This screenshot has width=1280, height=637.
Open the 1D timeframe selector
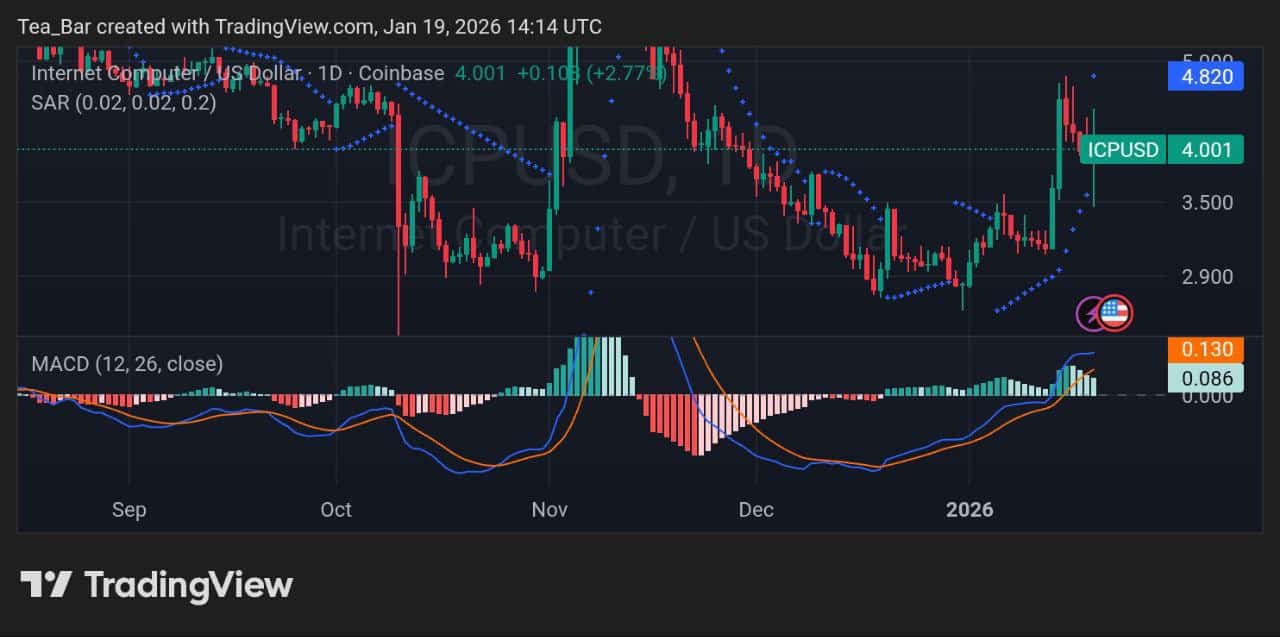coord(330,73)
